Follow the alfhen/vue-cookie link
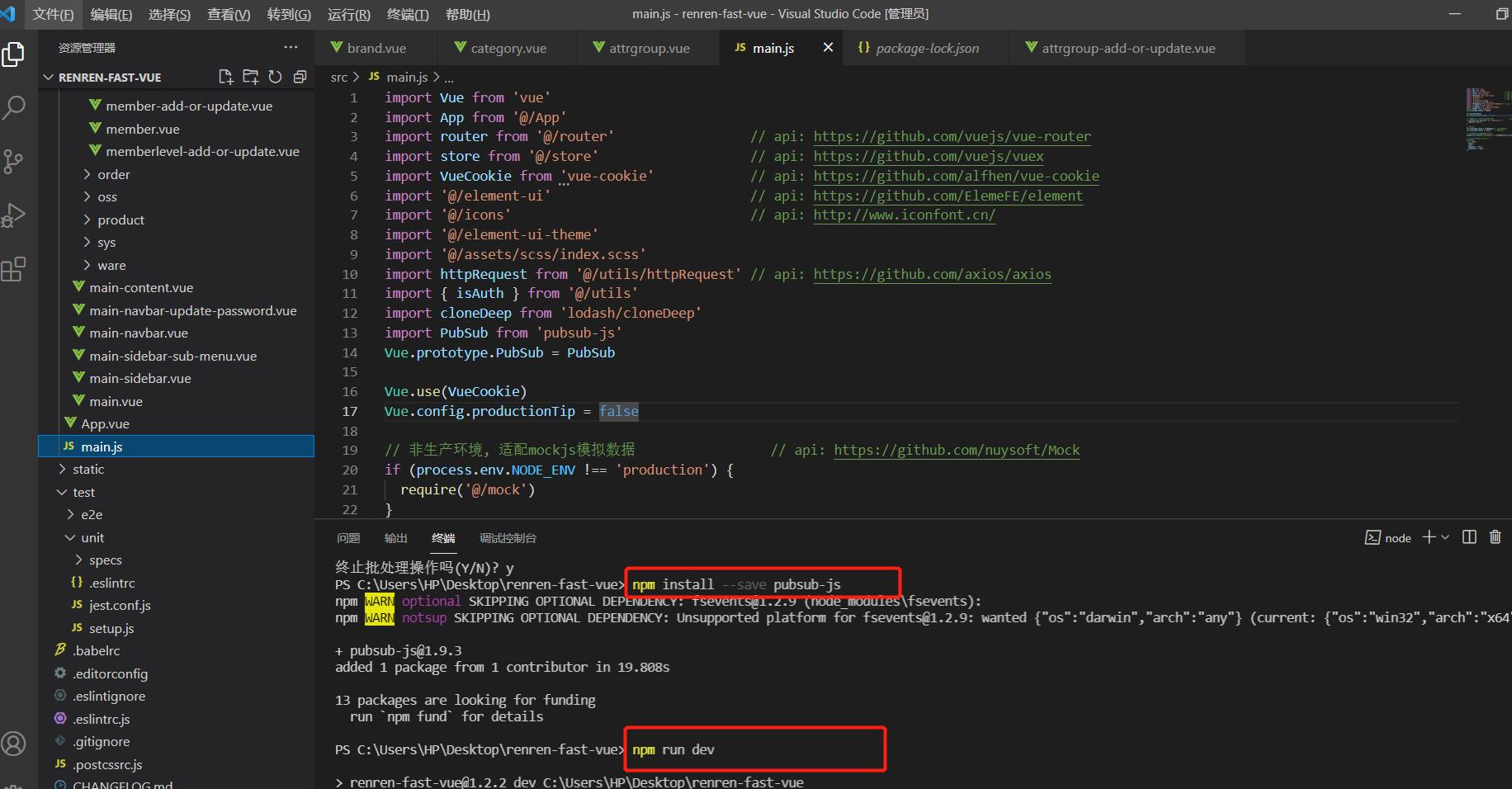The image size is (1512, 789). 956,177
